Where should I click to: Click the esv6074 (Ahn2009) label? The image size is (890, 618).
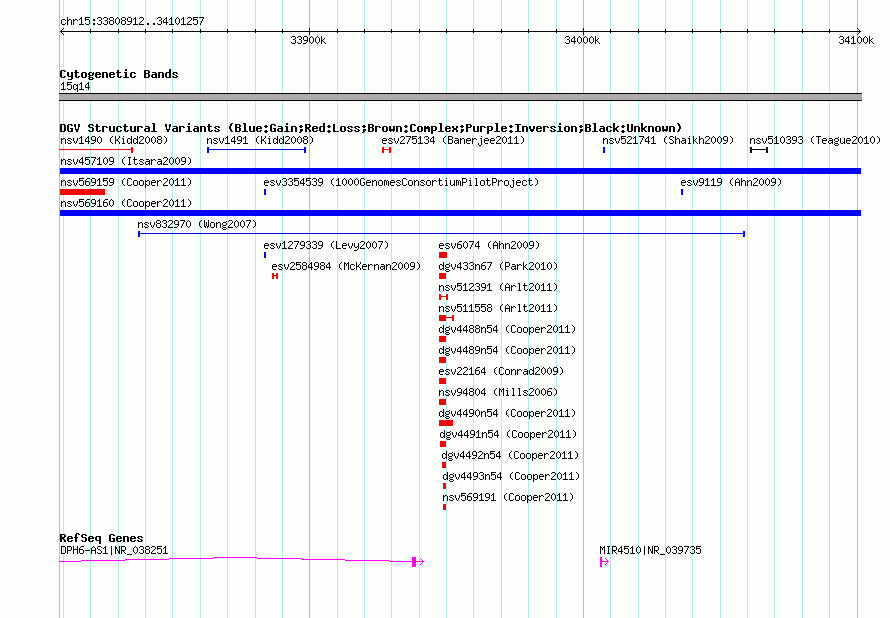coord(489,245)
